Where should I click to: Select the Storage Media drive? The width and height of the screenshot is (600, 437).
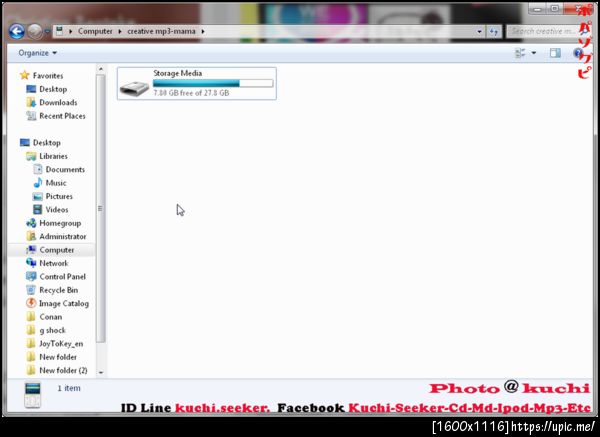197,83
